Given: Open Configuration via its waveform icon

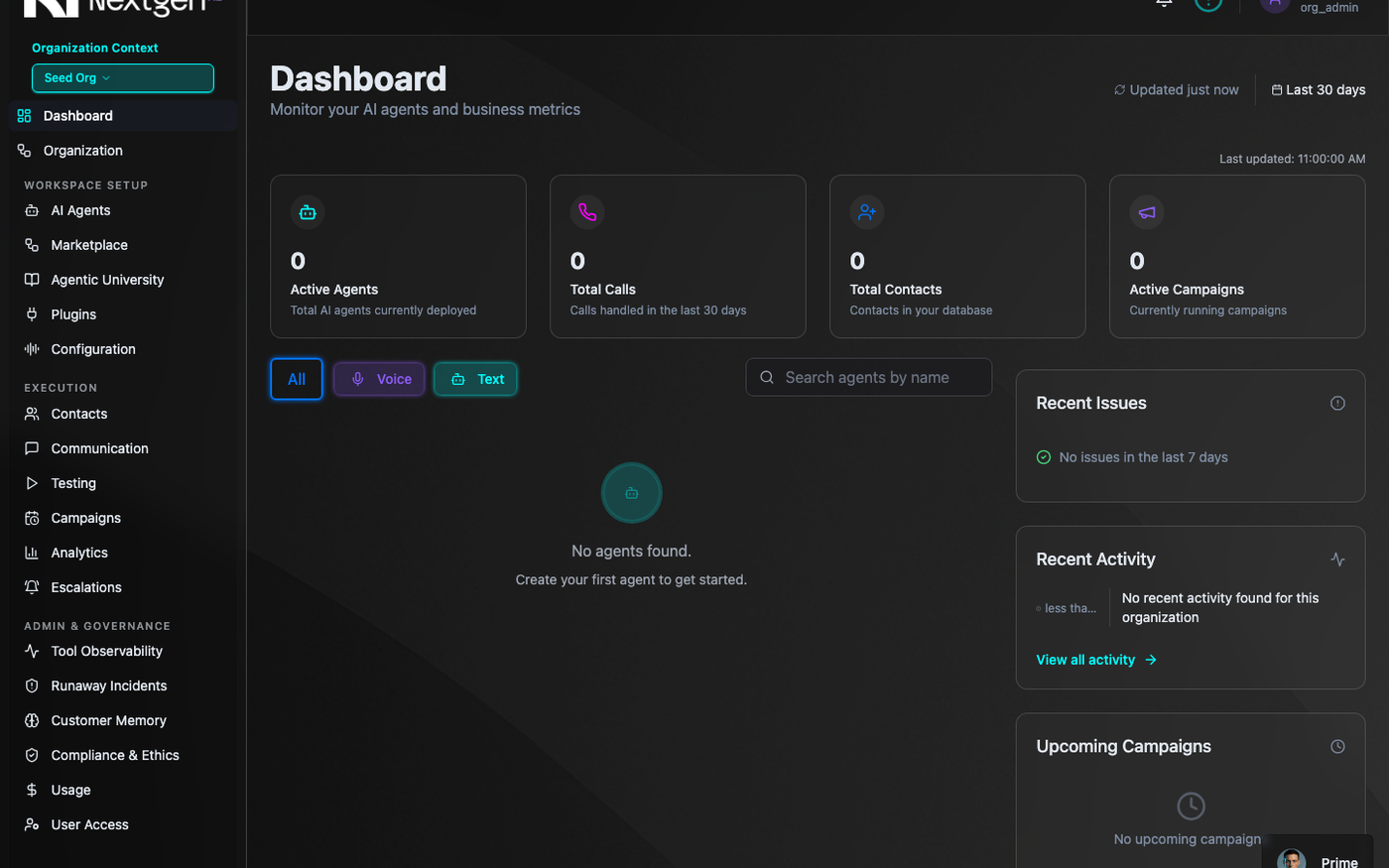Looking at the screenshot, I should coord(32,349).
